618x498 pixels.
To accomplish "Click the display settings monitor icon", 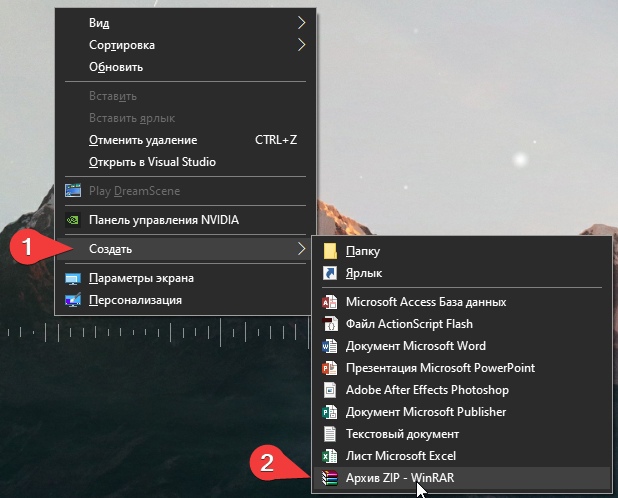I will pos(73,278).
